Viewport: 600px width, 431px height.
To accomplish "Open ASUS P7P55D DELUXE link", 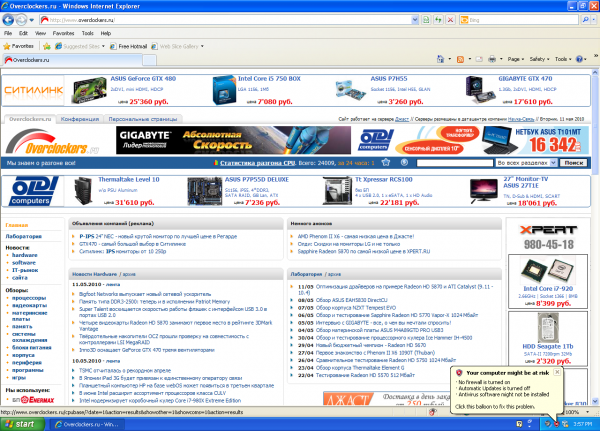I will (257, 180).
